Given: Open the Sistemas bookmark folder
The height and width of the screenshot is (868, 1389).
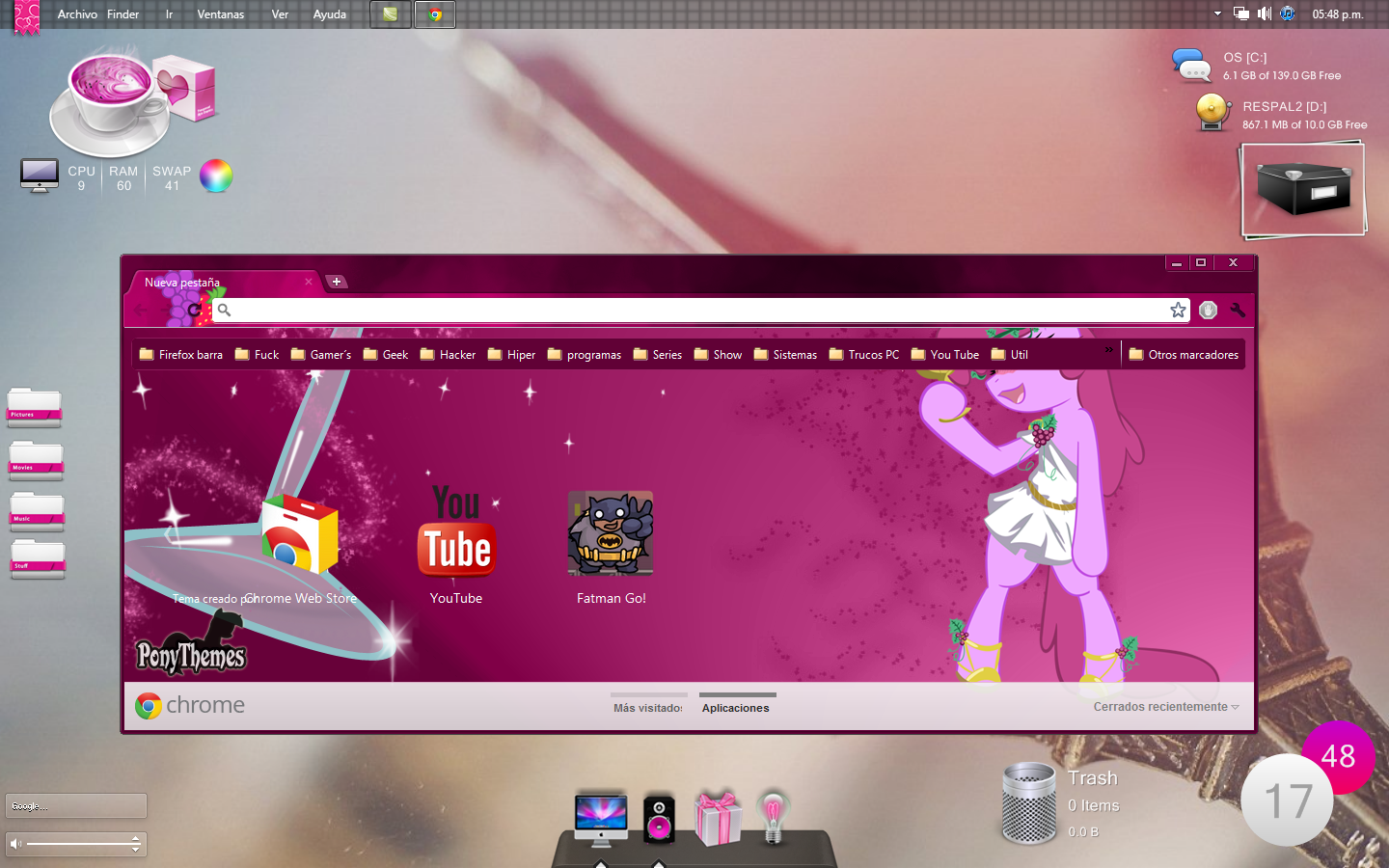Looking at the screenshot, I should (x=785, y=354).
